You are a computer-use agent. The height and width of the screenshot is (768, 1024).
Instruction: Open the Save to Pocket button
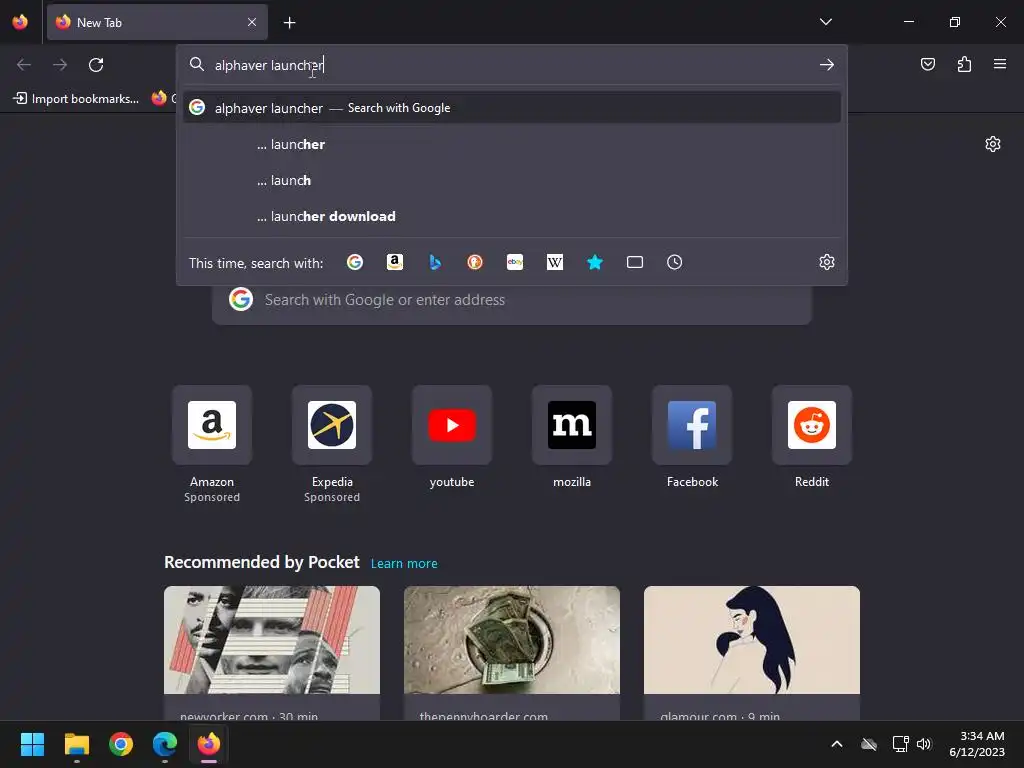(927, 64)
